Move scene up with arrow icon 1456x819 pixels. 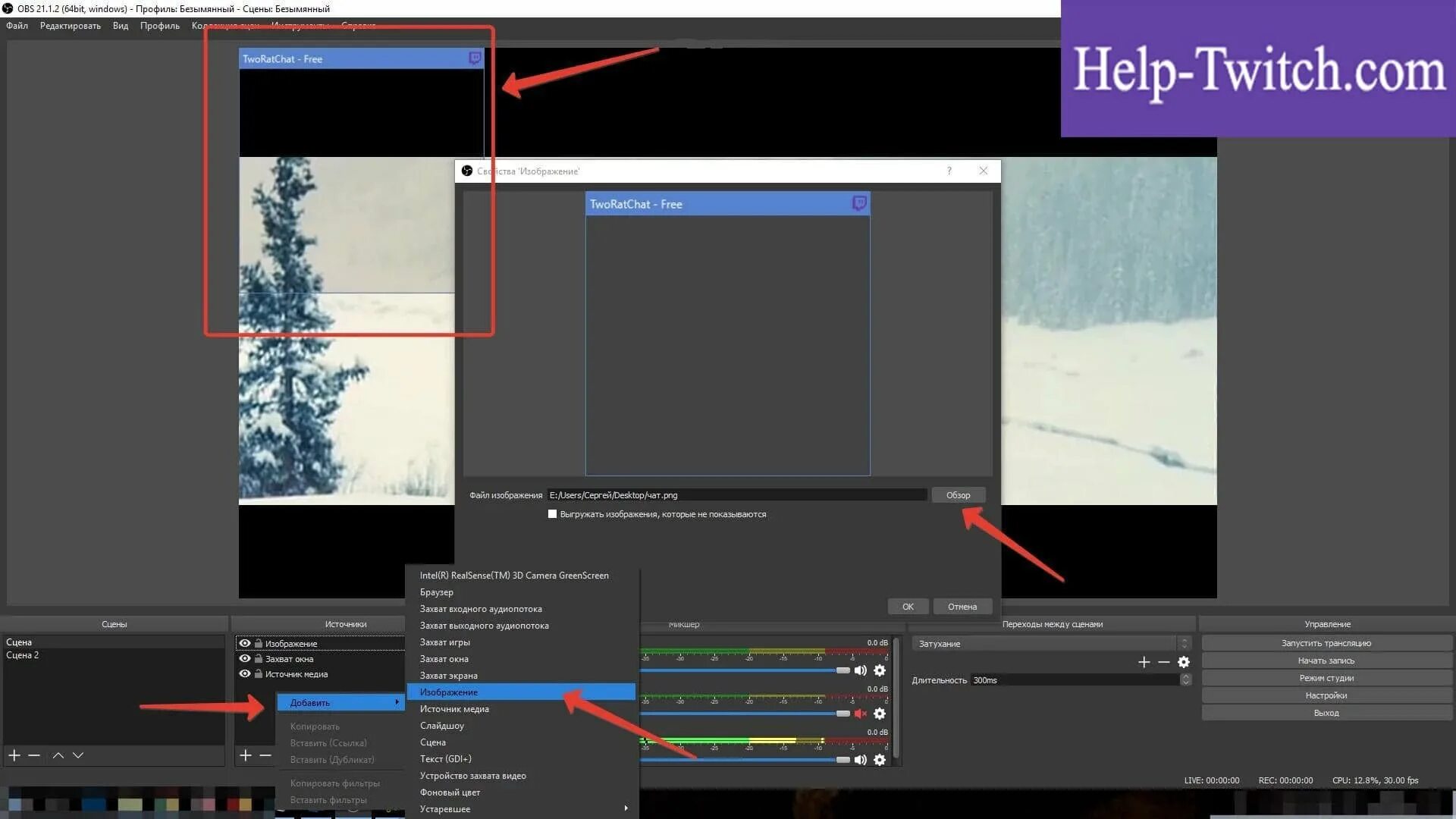click(58, 755)
